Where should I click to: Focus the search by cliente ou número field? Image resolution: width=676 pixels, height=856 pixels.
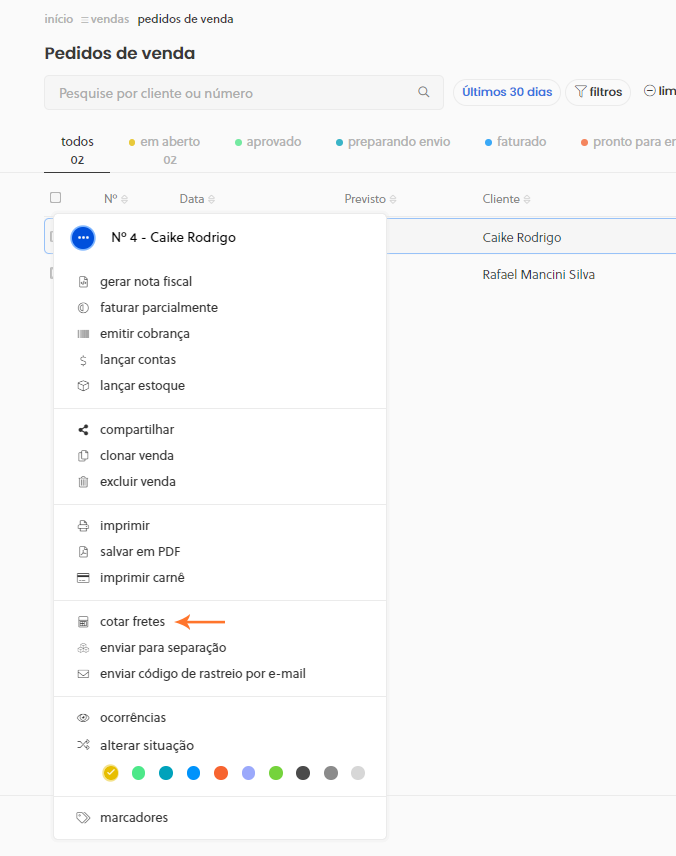(x=230, y=93)
